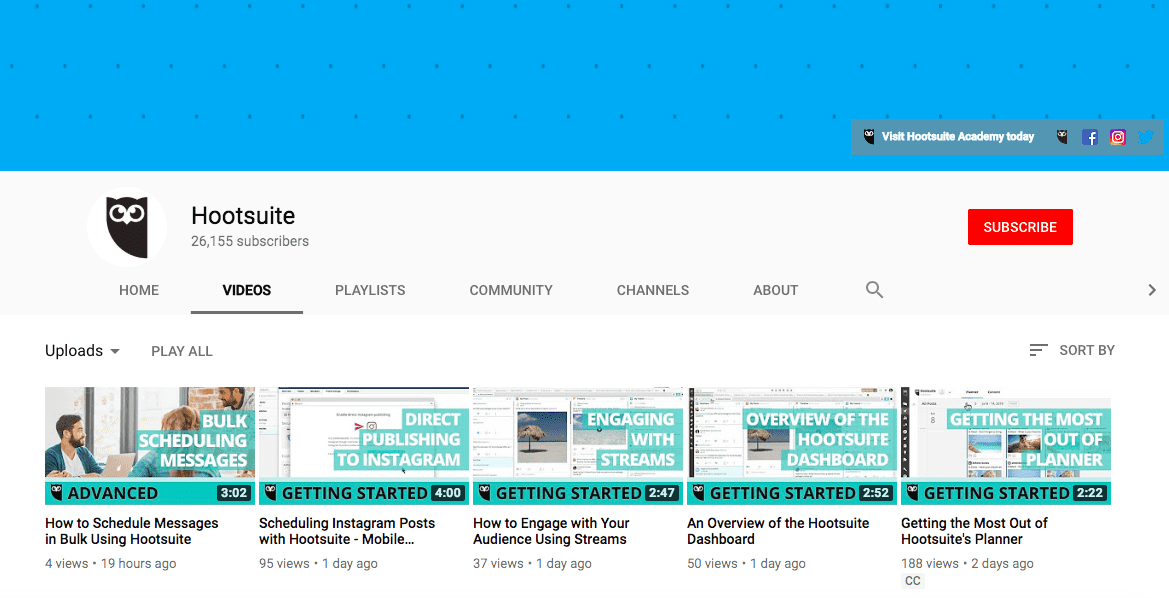Click the 4:00 duration badge
Screen dimensions: 1169x598
point(447,493)
